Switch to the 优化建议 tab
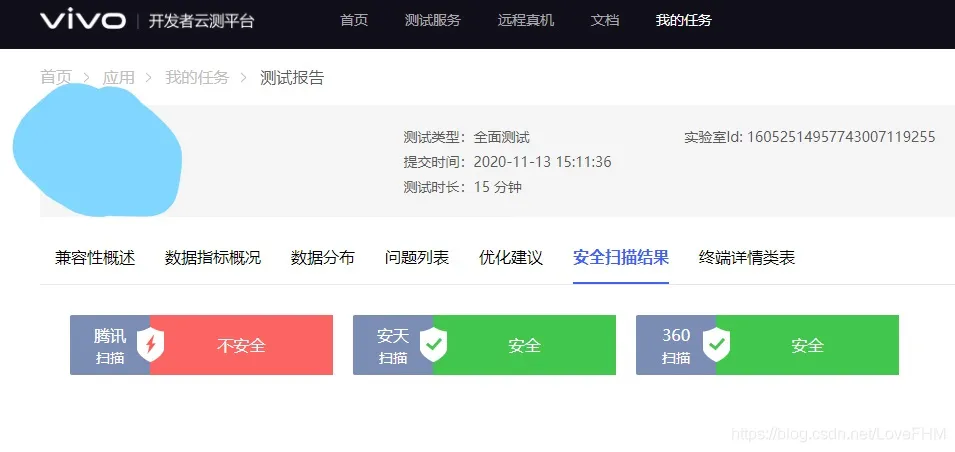 (511, 258)
